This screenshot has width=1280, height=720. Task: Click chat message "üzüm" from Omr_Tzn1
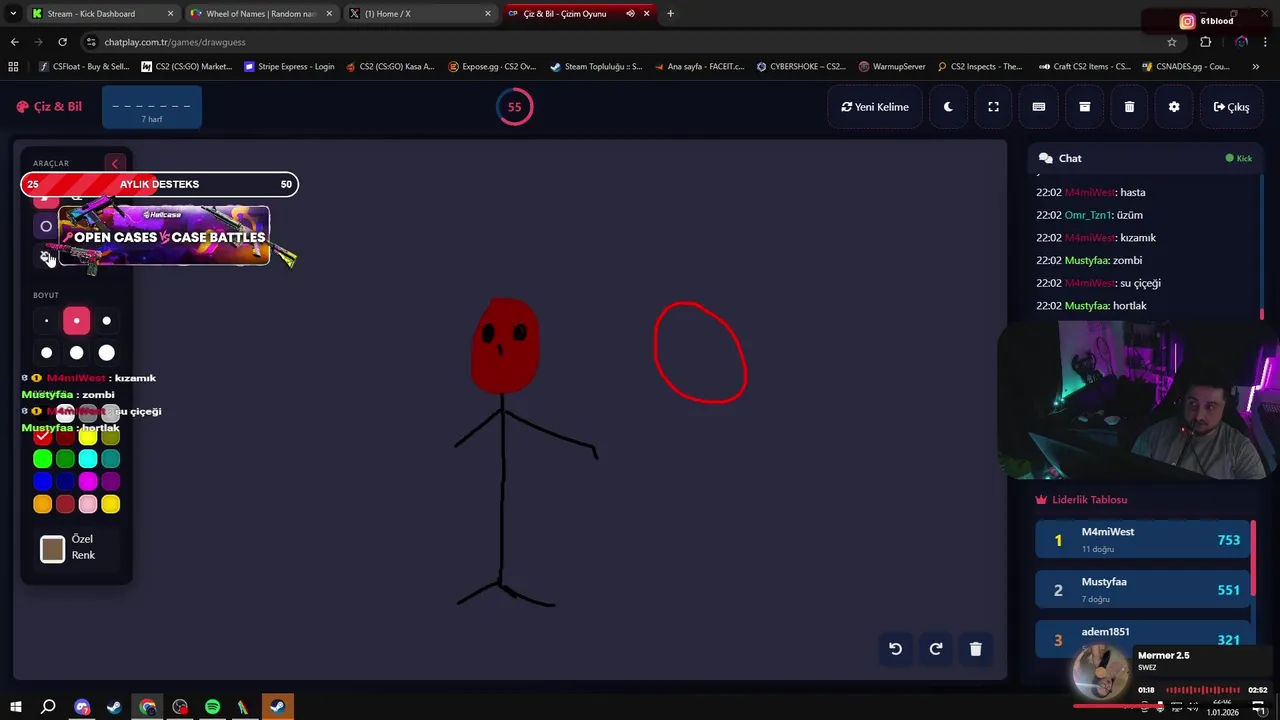click(x=1130, y=215)
